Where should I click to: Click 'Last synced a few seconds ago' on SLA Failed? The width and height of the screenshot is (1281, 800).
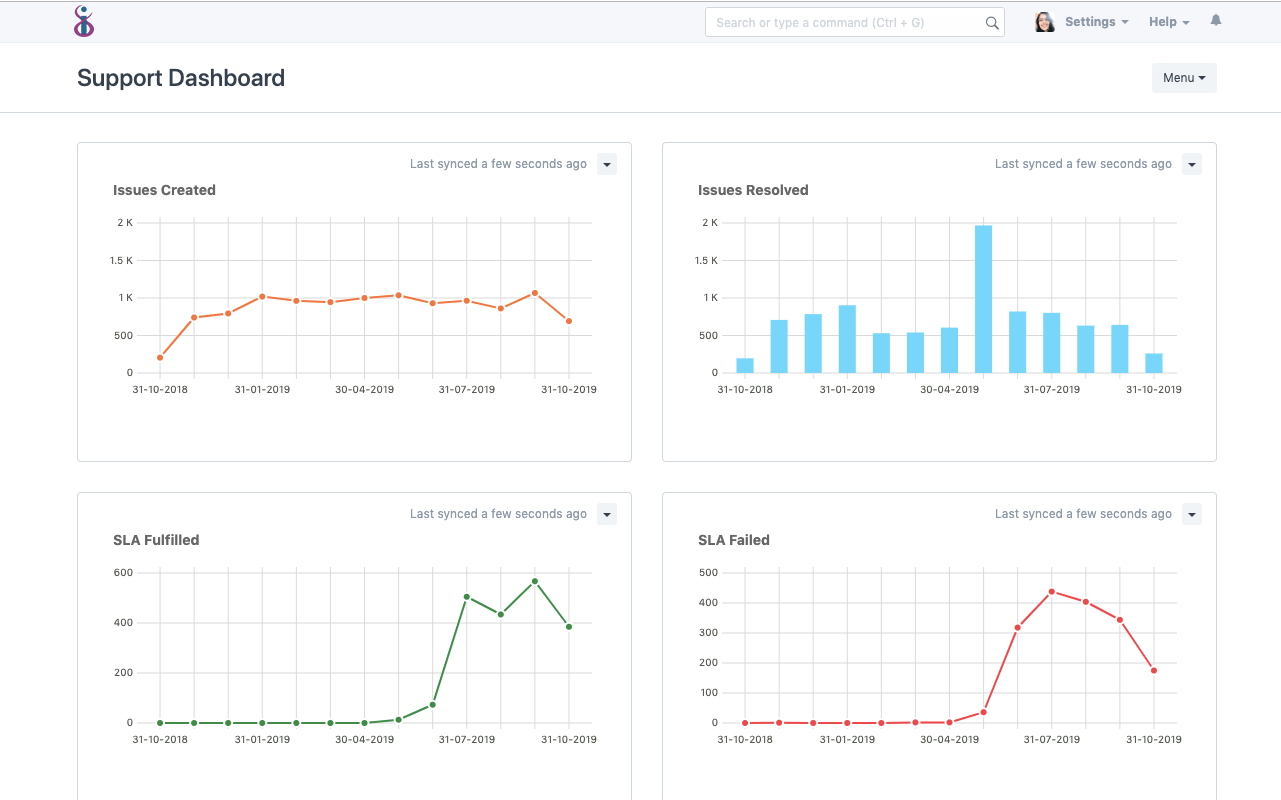click(x=1083, y=513)
